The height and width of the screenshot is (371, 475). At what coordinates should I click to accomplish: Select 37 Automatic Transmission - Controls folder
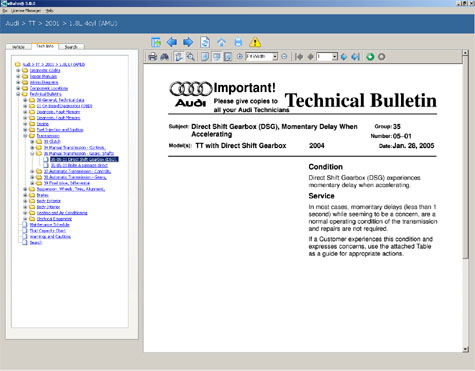[x=77, y=171]
